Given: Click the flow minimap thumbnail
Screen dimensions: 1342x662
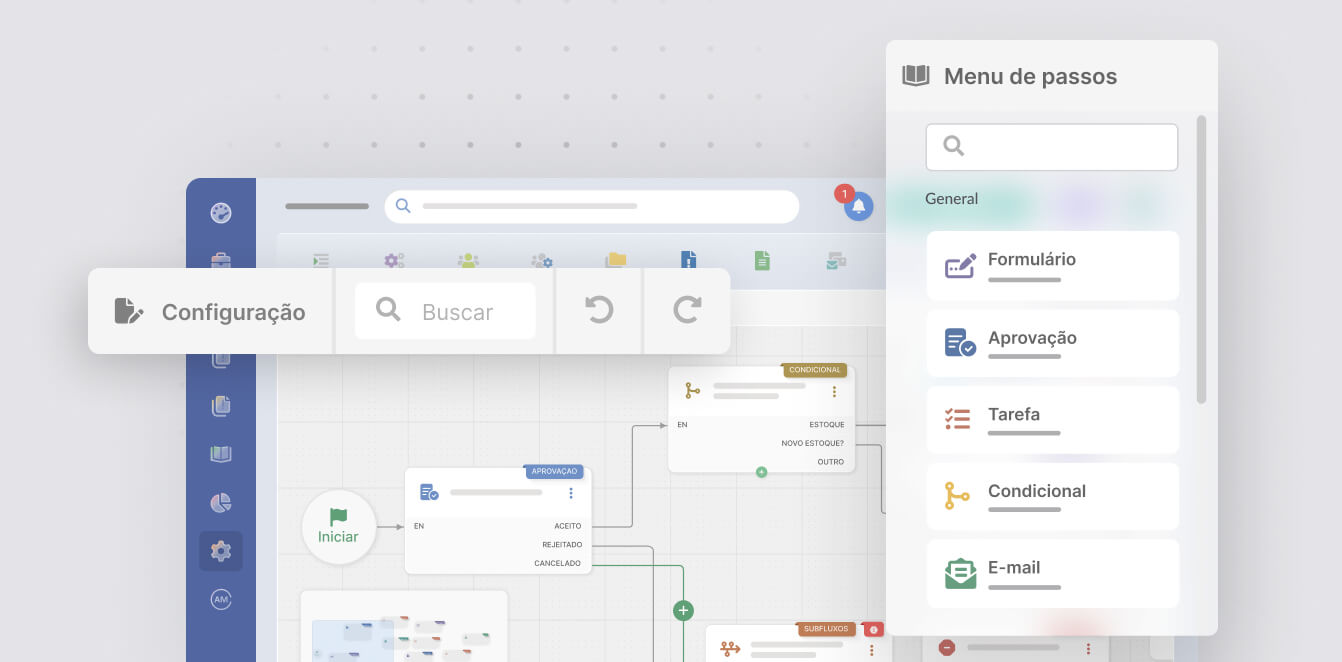Looking at the screenshot, I should (x=404, y=627).
